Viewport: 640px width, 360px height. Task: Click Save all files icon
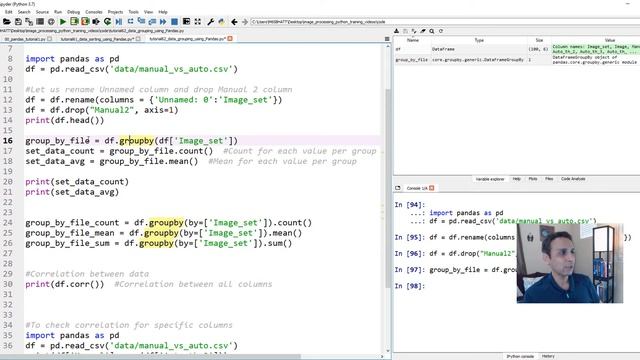(29, 22)
